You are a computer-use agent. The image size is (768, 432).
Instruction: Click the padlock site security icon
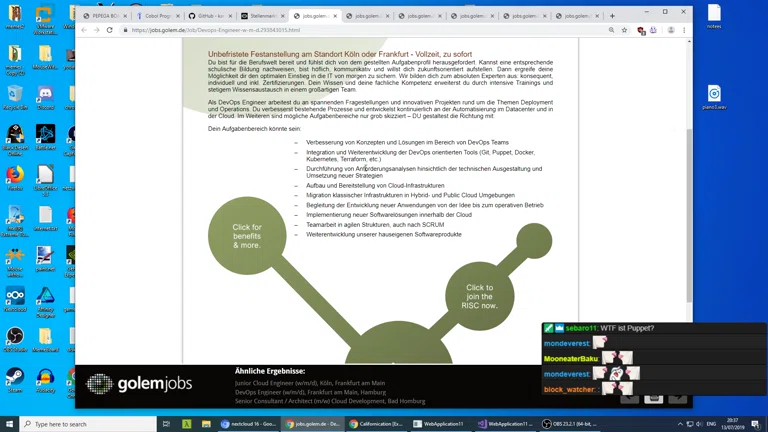coord(125,30)
